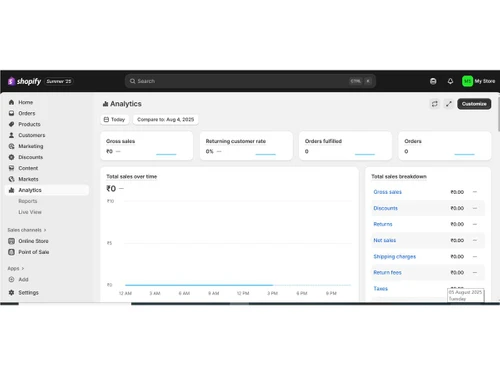The width and height of the screenshot is (500, 375).
Task: Open the Orders fulfilled card
Action: [x=345, y=146]
